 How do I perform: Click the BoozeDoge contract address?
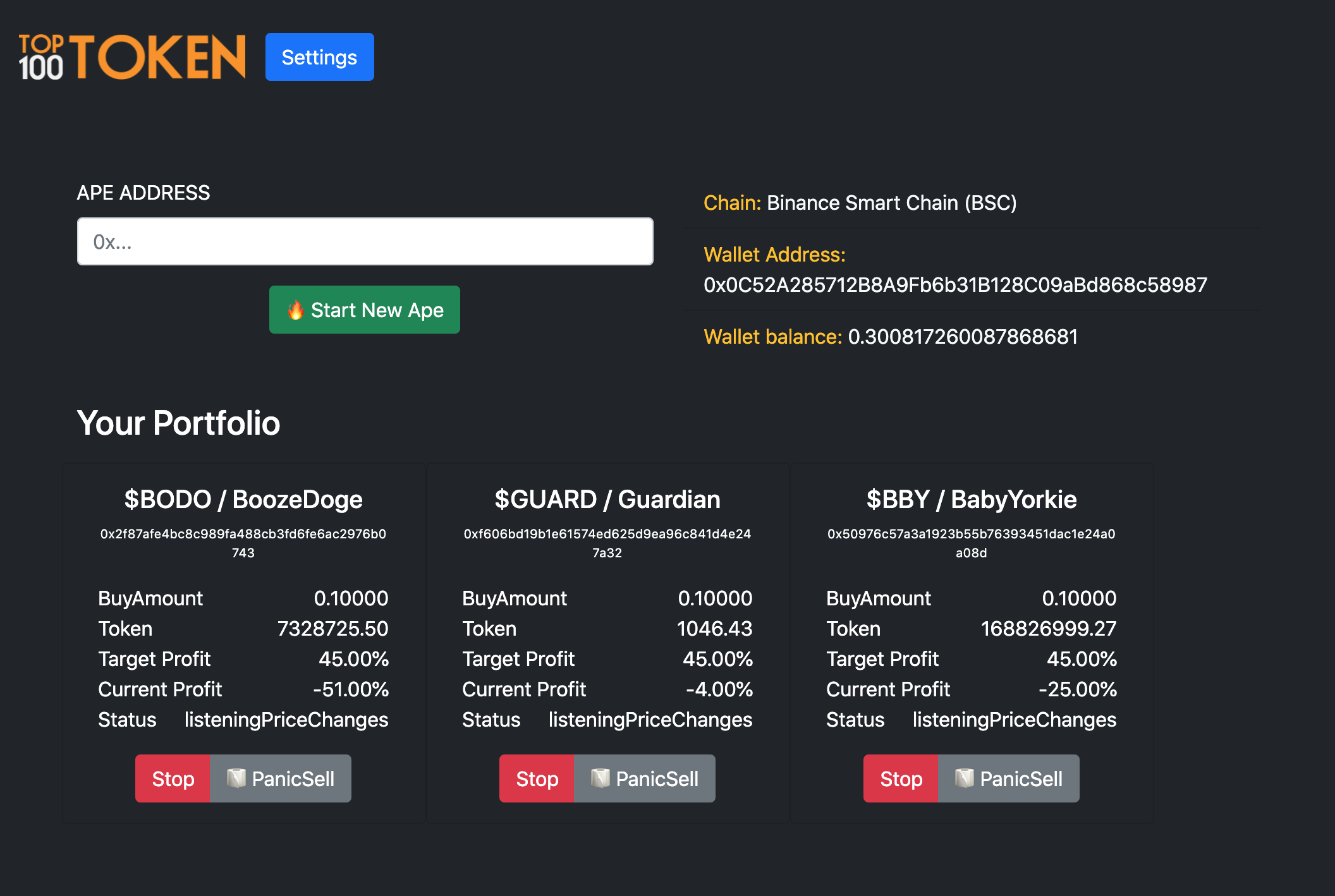click(x=243, y=542)
